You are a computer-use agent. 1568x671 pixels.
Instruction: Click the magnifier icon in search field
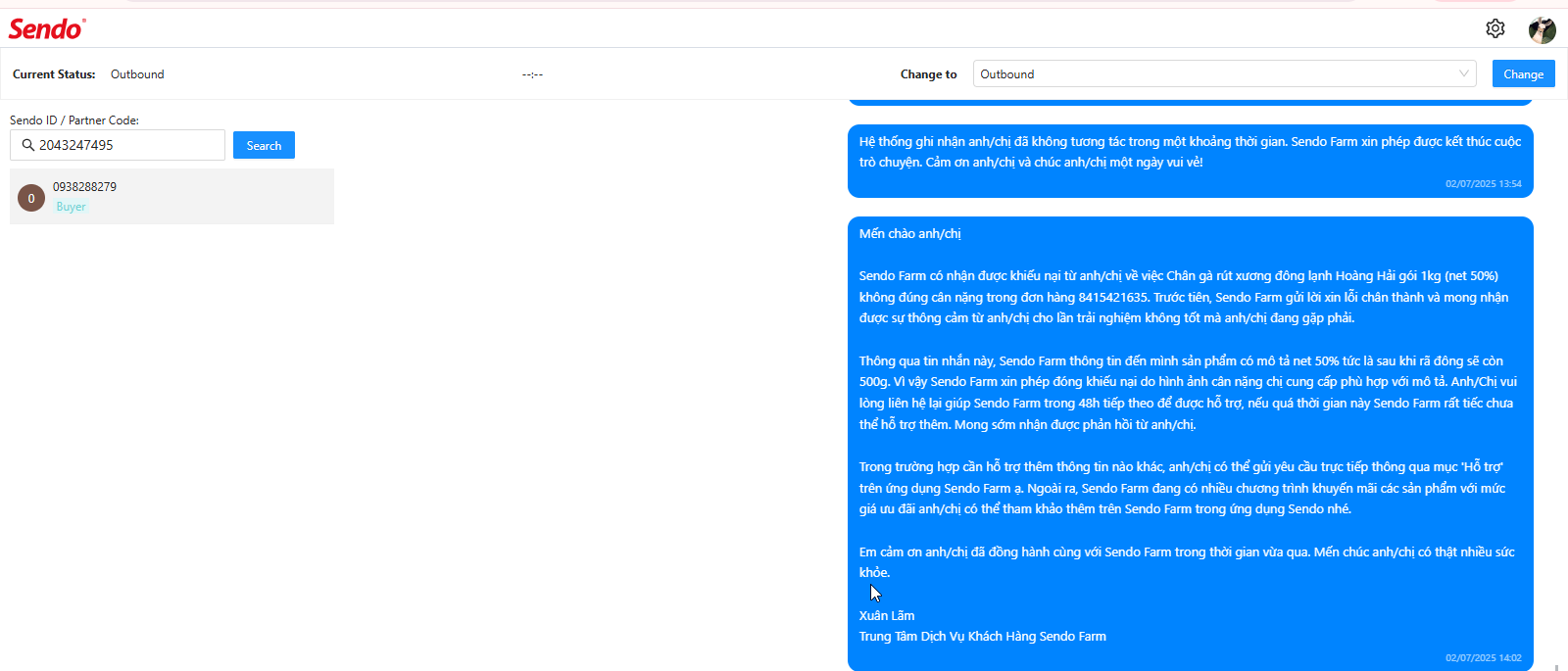[28, 145]
